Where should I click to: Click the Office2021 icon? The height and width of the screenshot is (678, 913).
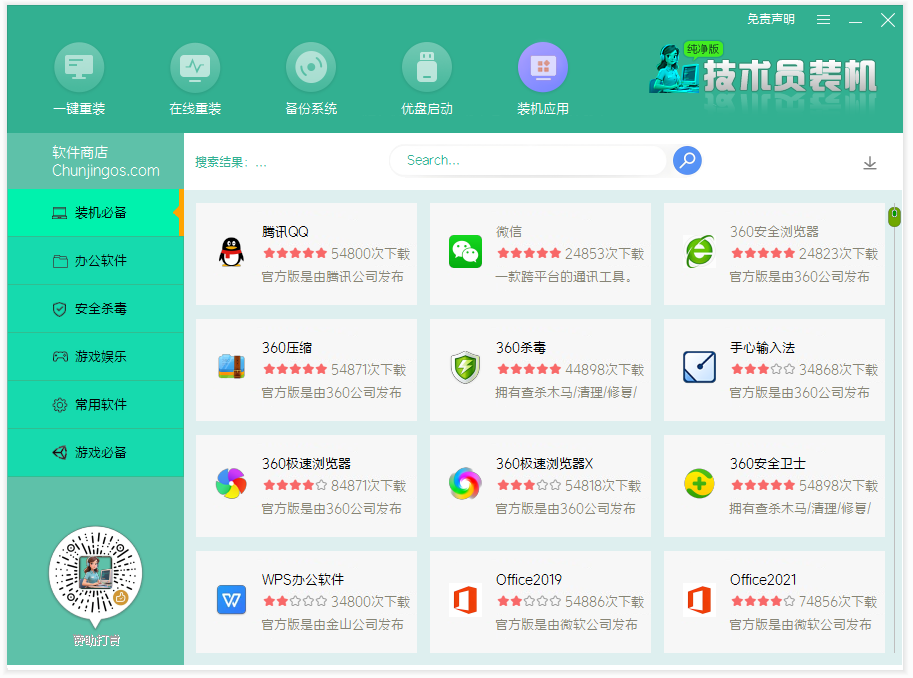tap(699, 600)
